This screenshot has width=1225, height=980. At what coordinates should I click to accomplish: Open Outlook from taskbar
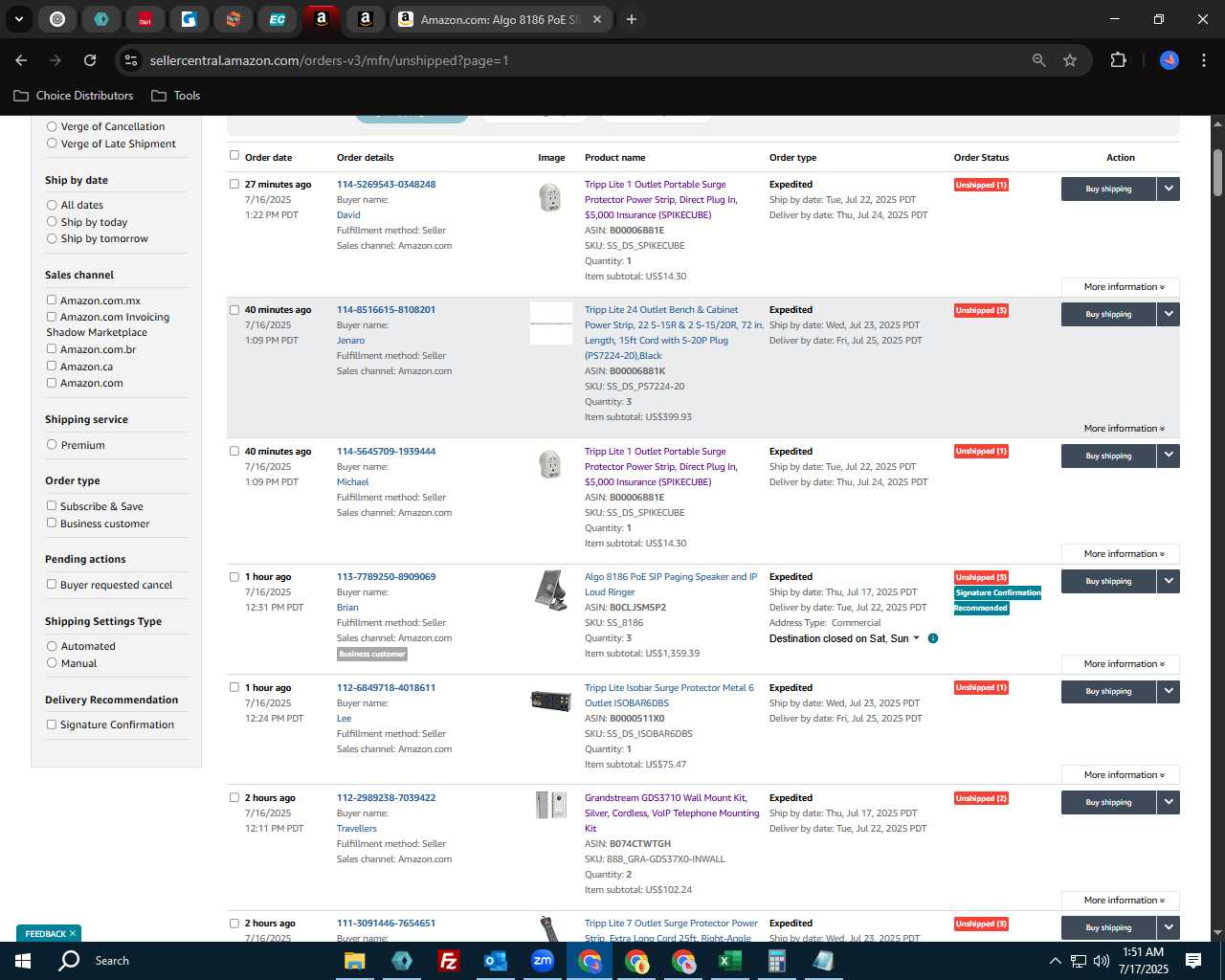pyautogui.click(x=495, y=961)
